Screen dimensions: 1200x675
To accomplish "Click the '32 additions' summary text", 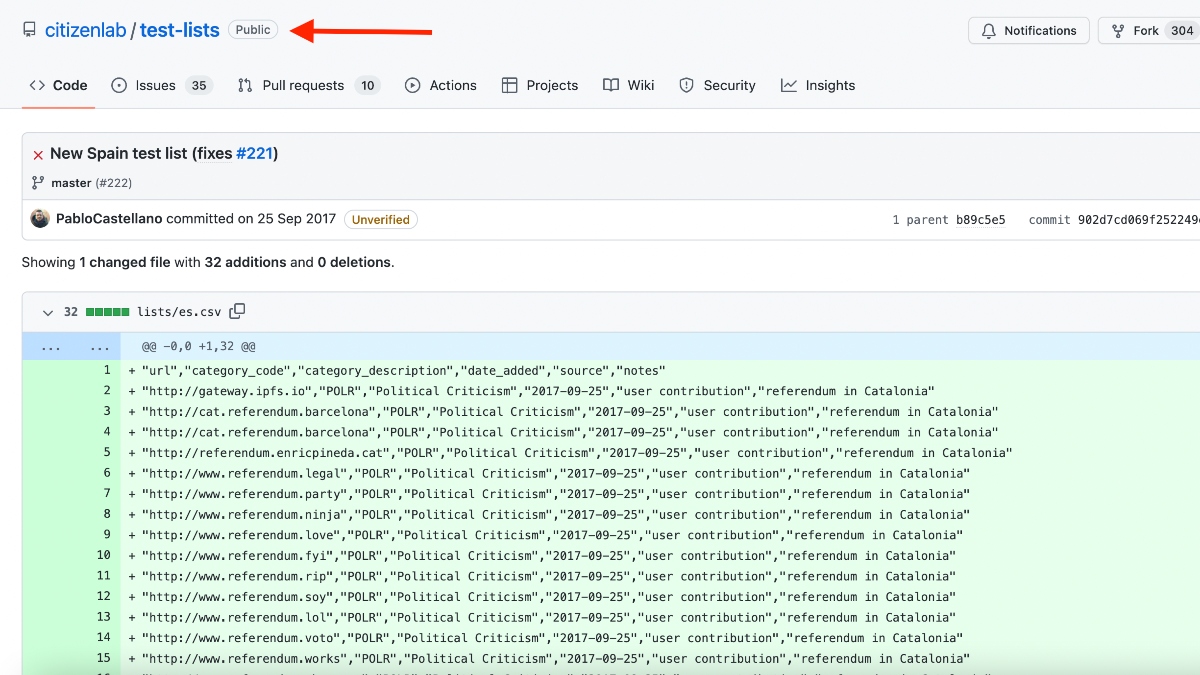I will click(x=245, y=262).
